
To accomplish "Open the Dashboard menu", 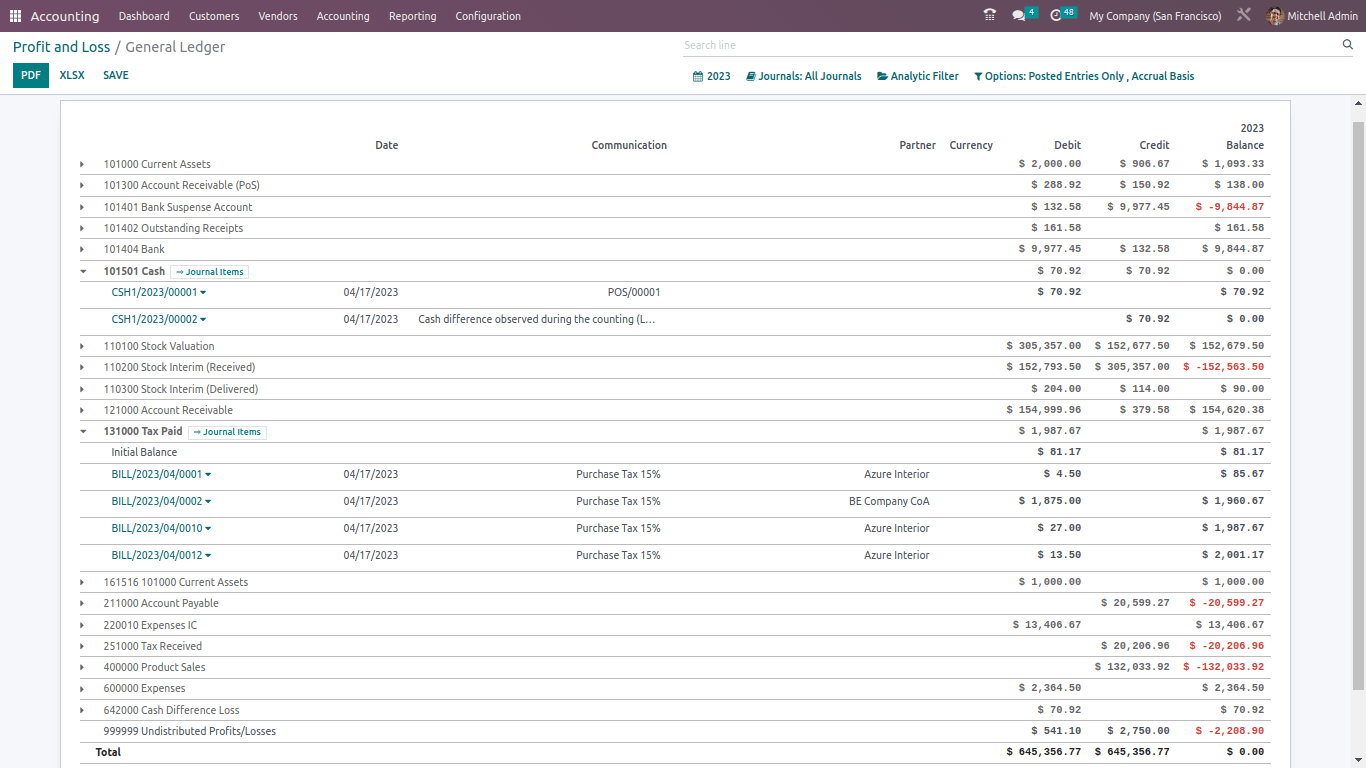I will (144, 16).
